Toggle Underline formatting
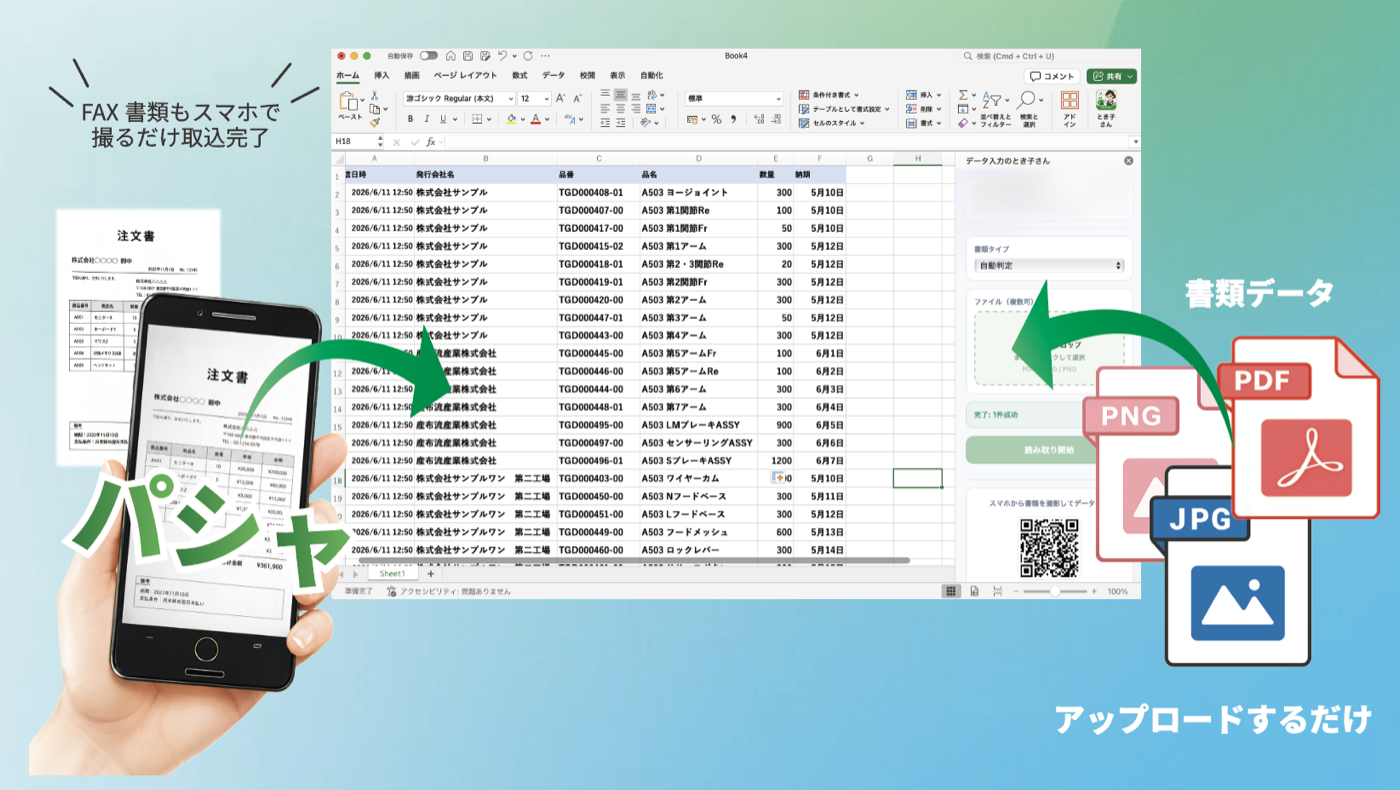Image resolution: width=1400 pixels, height=790 pixels. pyautogui.click(x=442, y=119)
